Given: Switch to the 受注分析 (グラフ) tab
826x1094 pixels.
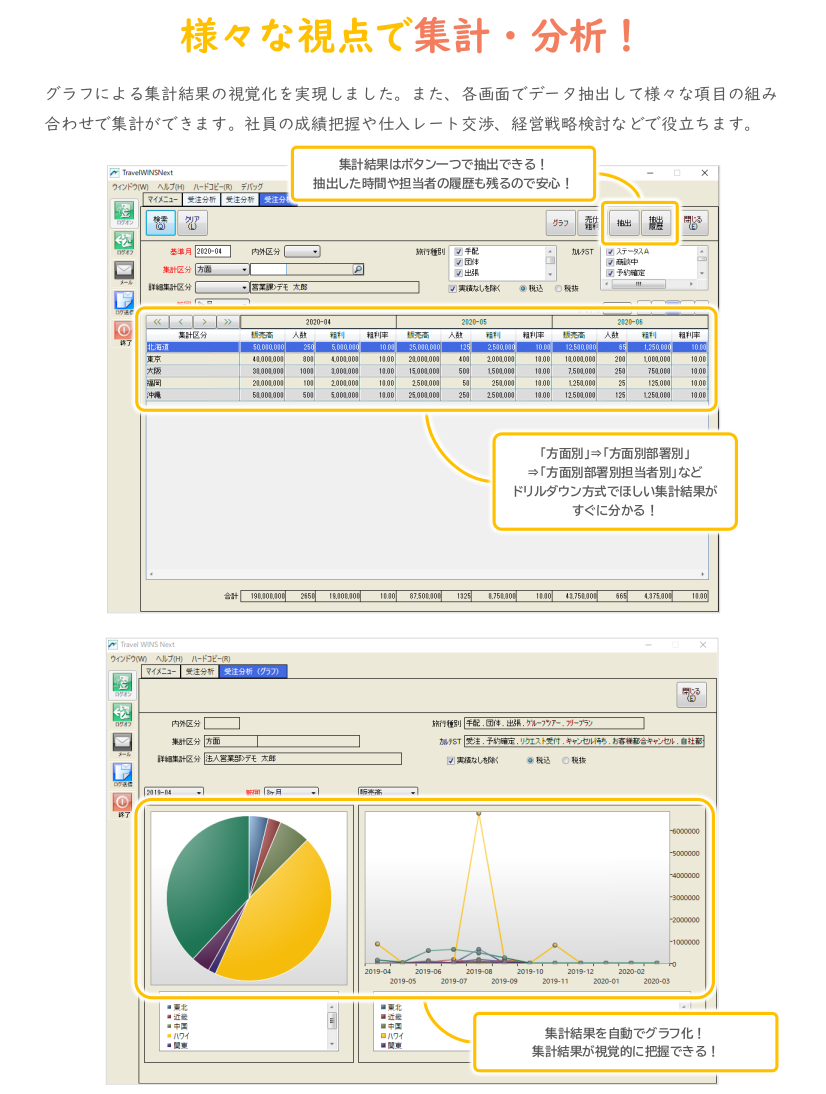Looking at the screenshot, I should (x=253, y=671).
